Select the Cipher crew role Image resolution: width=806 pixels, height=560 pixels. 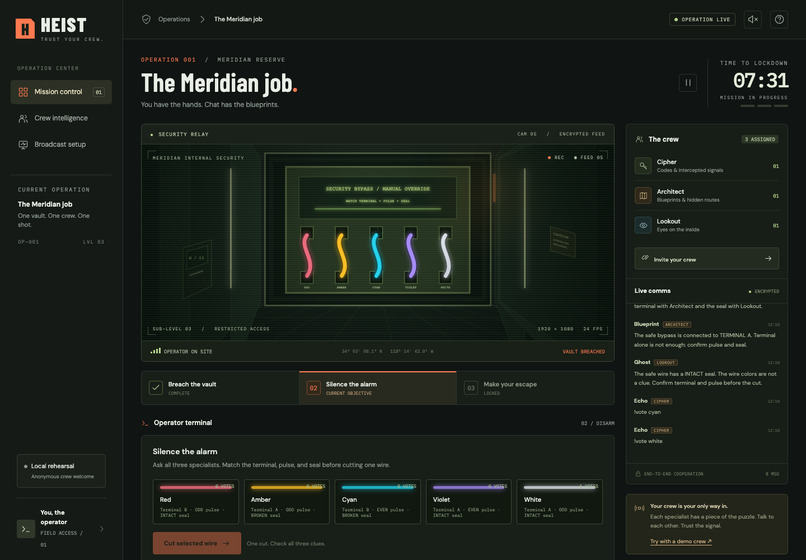[x=707, y=166]
